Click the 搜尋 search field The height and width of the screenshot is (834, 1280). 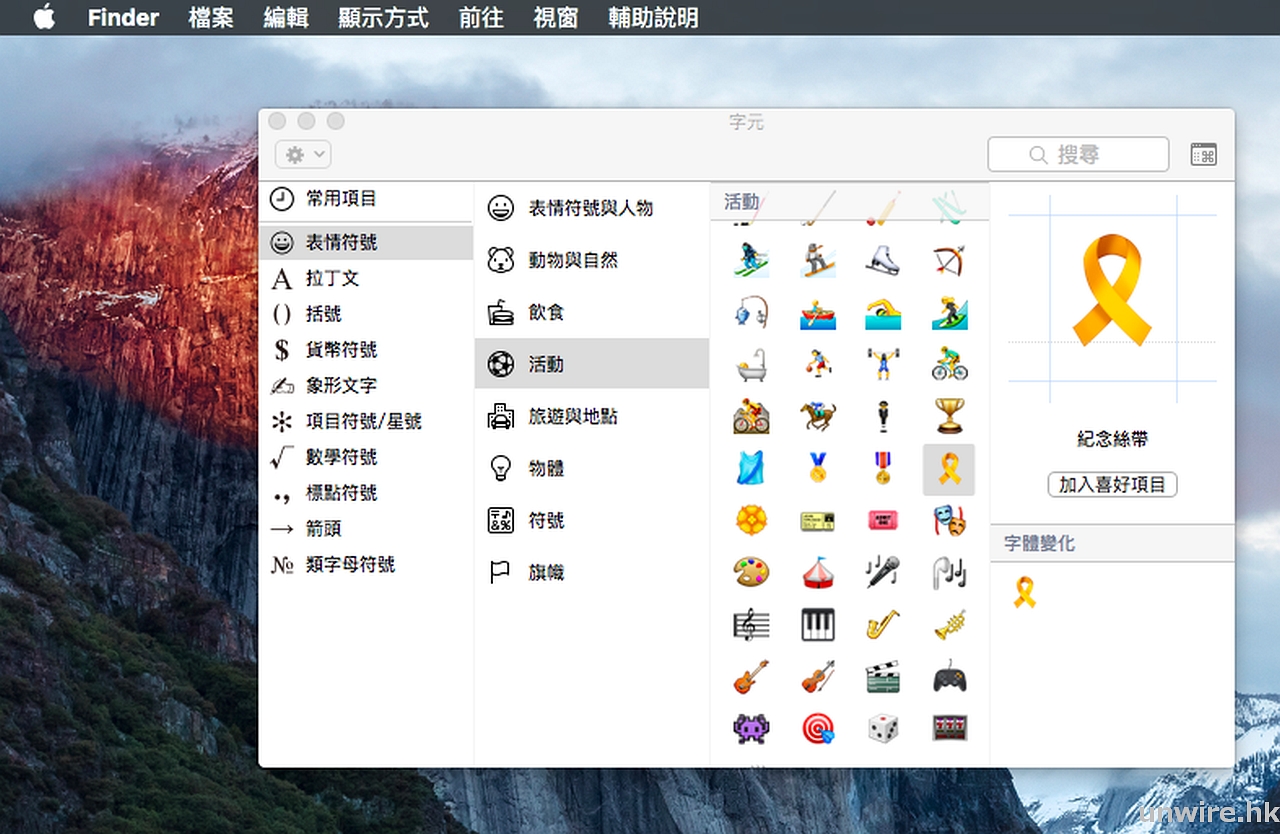point(1078,155)
